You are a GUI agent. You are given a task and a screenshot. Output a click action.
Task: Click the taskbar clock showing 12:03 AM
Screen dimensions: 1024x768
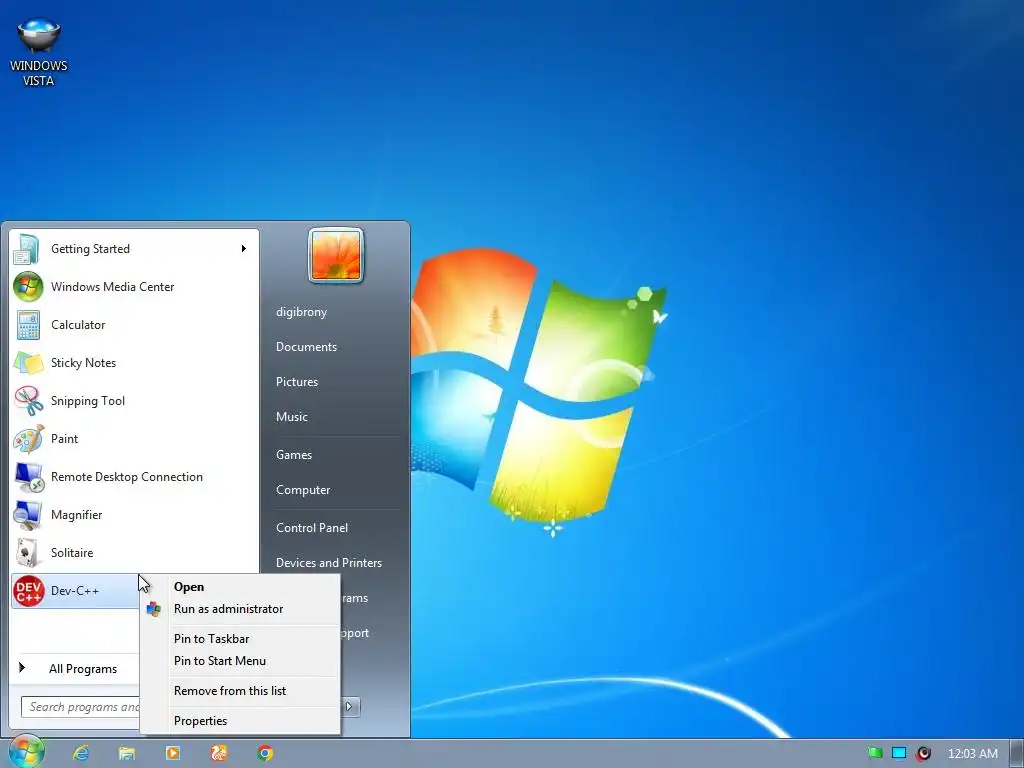(972, 754)
